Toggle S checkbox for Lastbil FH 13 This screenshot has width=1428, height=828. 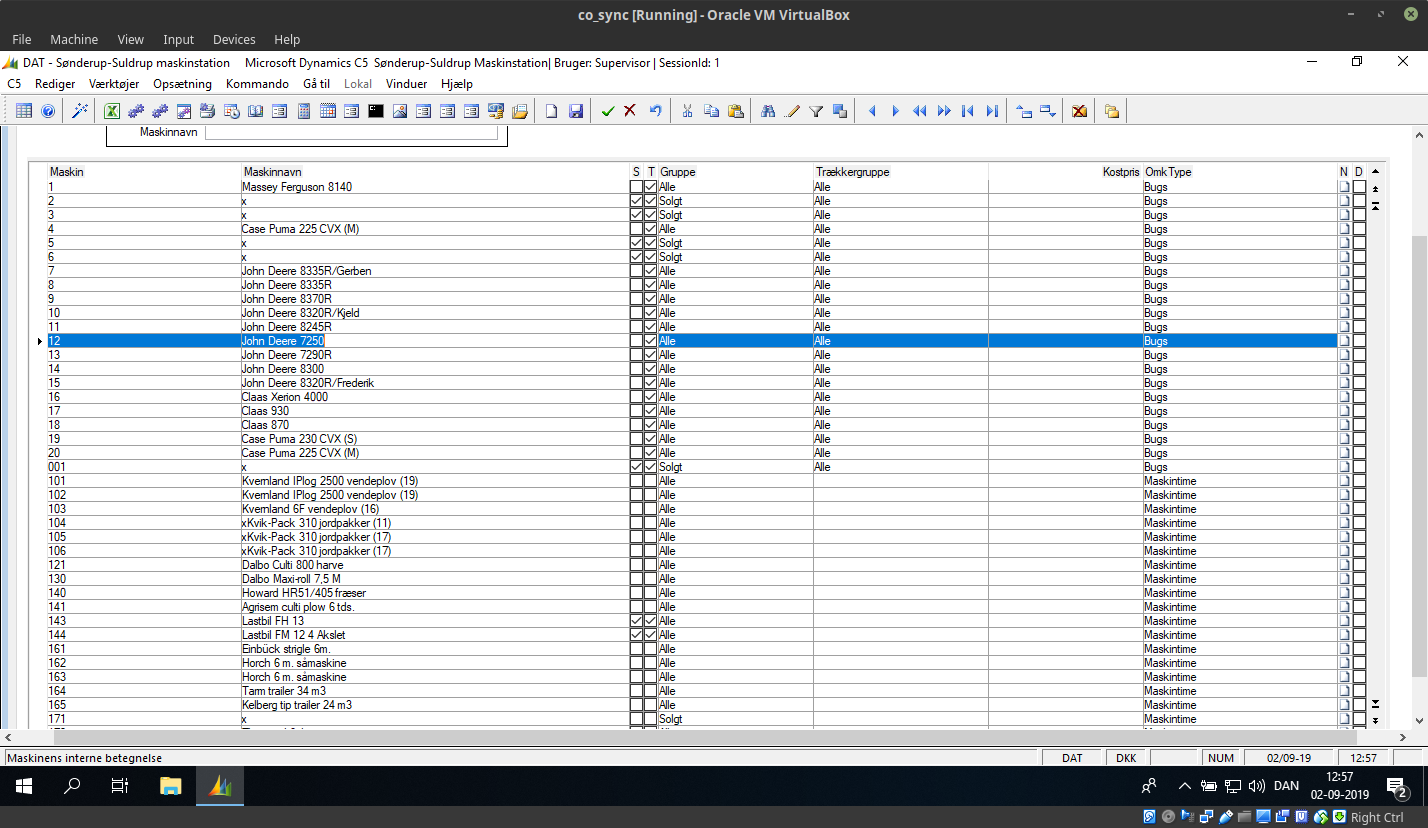tap(636, 621)
